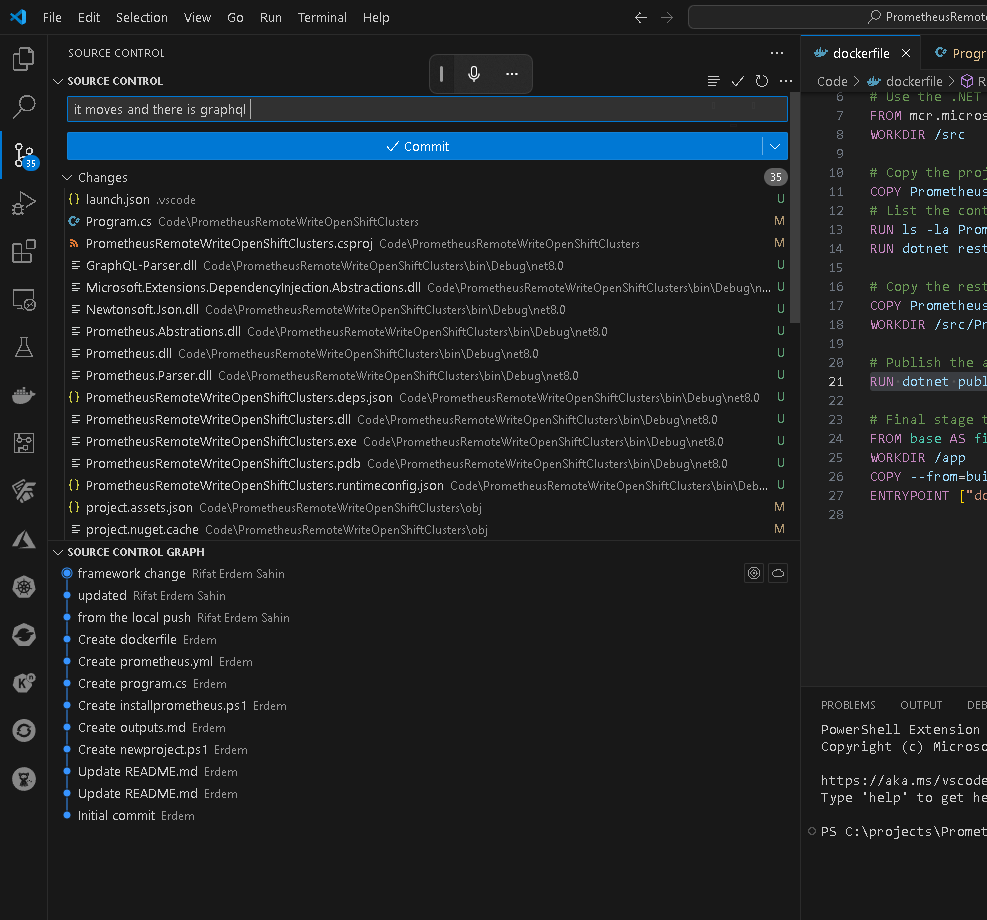The image size is (987, 920).
Task: Open the Docker whale view
Action: 23,396
